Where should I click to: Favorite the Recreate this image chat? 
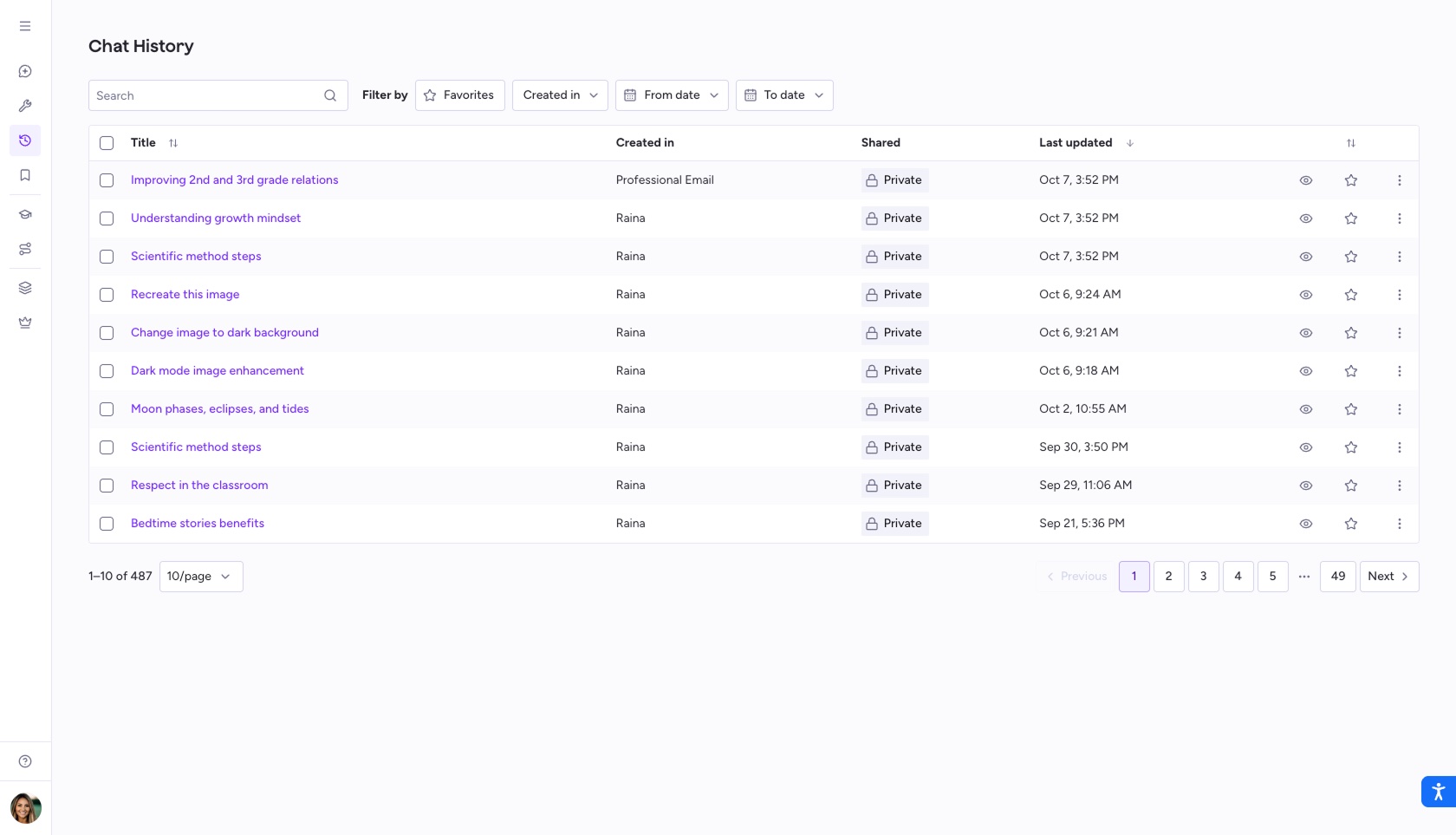click(x=1350, y=295)
